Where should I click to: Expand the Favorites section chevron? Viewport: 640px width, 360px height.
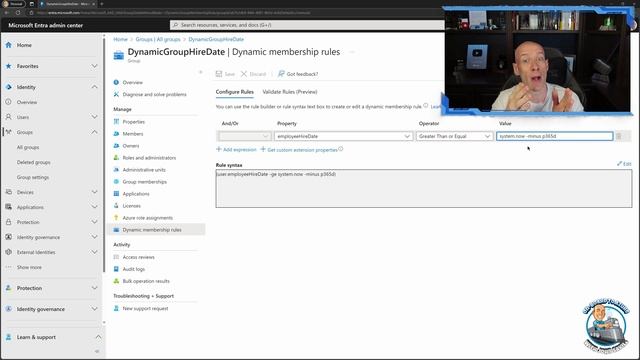pos(94,66)
